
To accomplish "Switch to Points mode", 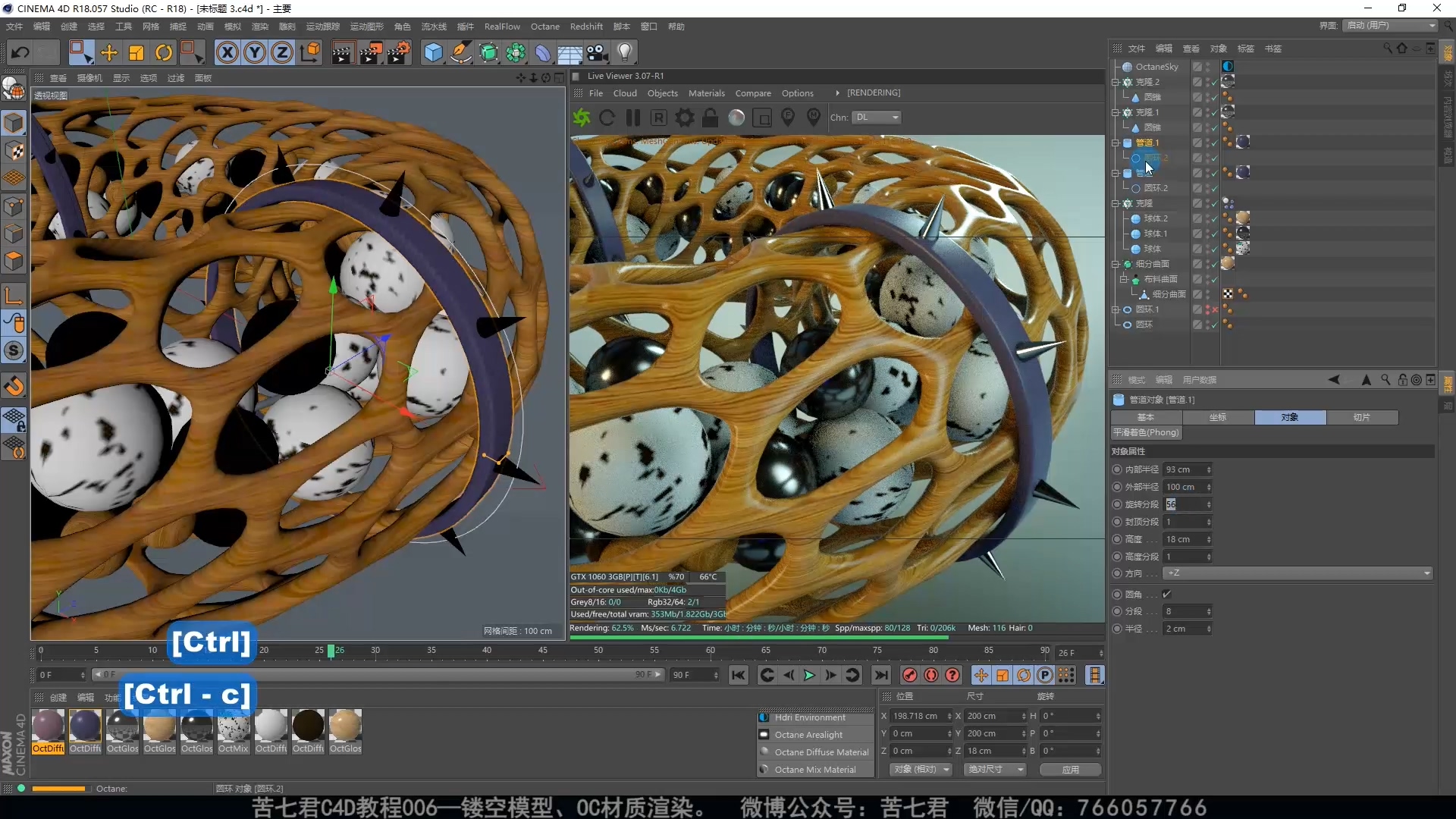I will tap(14, 206).
